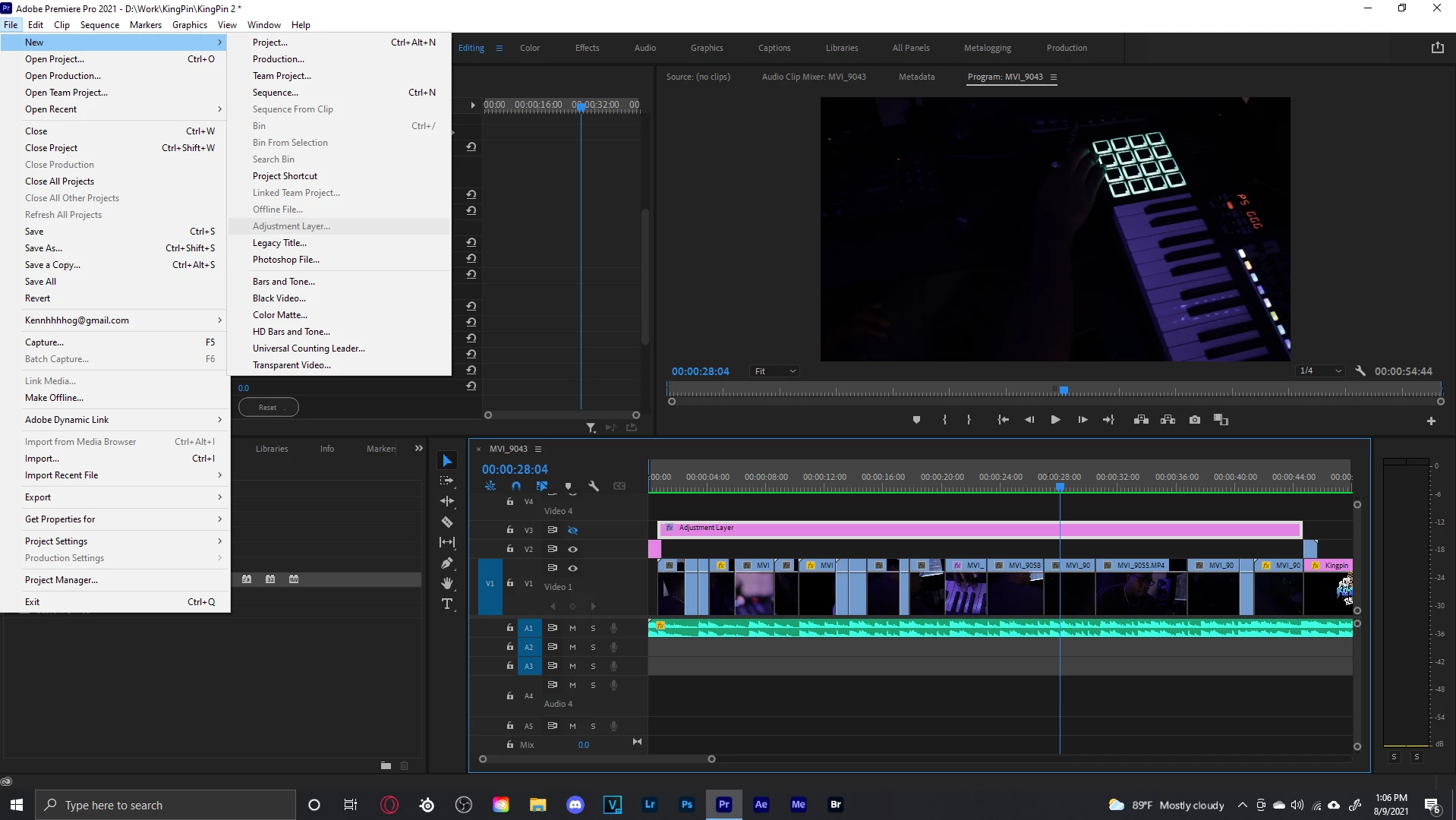Step forward one frame
The image size is (1456, 820).
pos(1083,420)
